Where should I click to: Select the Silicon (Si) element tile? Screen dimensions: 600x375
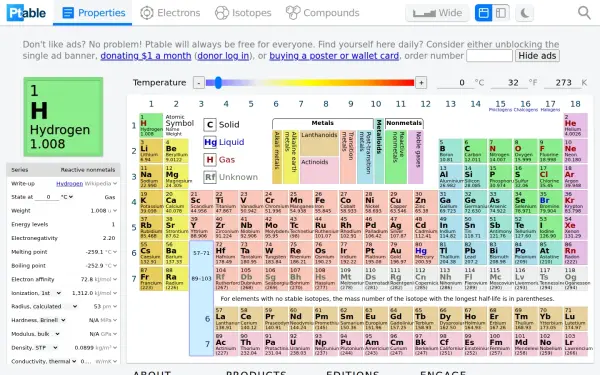475,176
